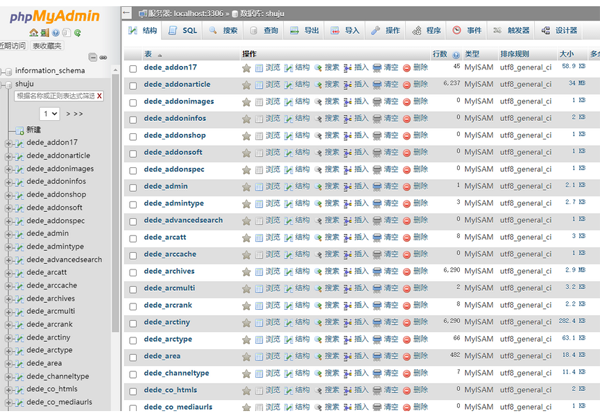Open the SQL tab
This screenshot has height=418, width=600.
coord(183,31)
